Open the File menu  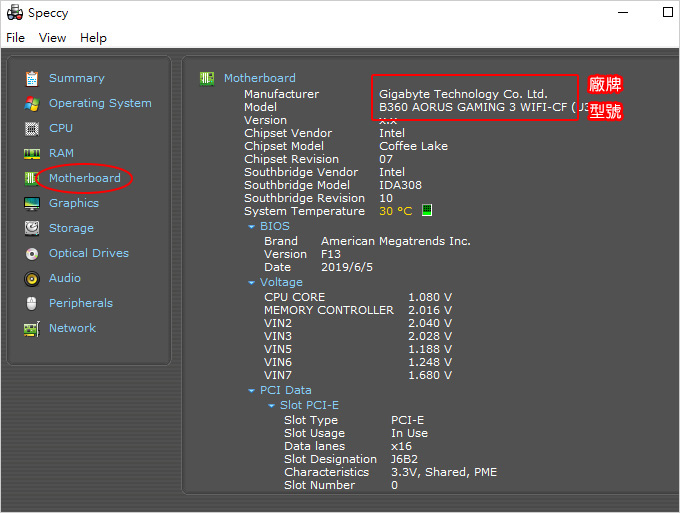tap(15, 38)
